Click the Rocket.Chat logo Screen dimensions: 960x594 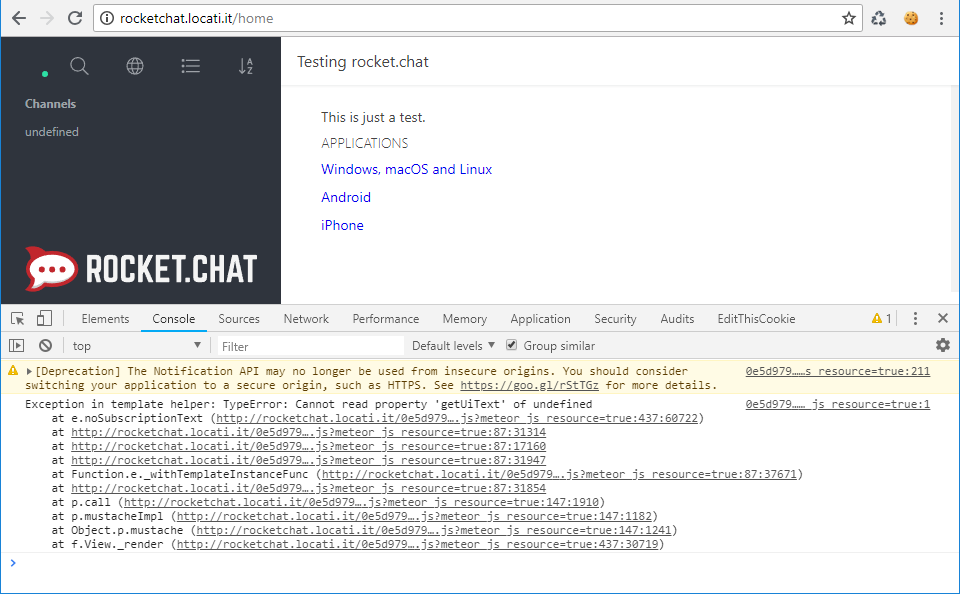pos(141,268)
